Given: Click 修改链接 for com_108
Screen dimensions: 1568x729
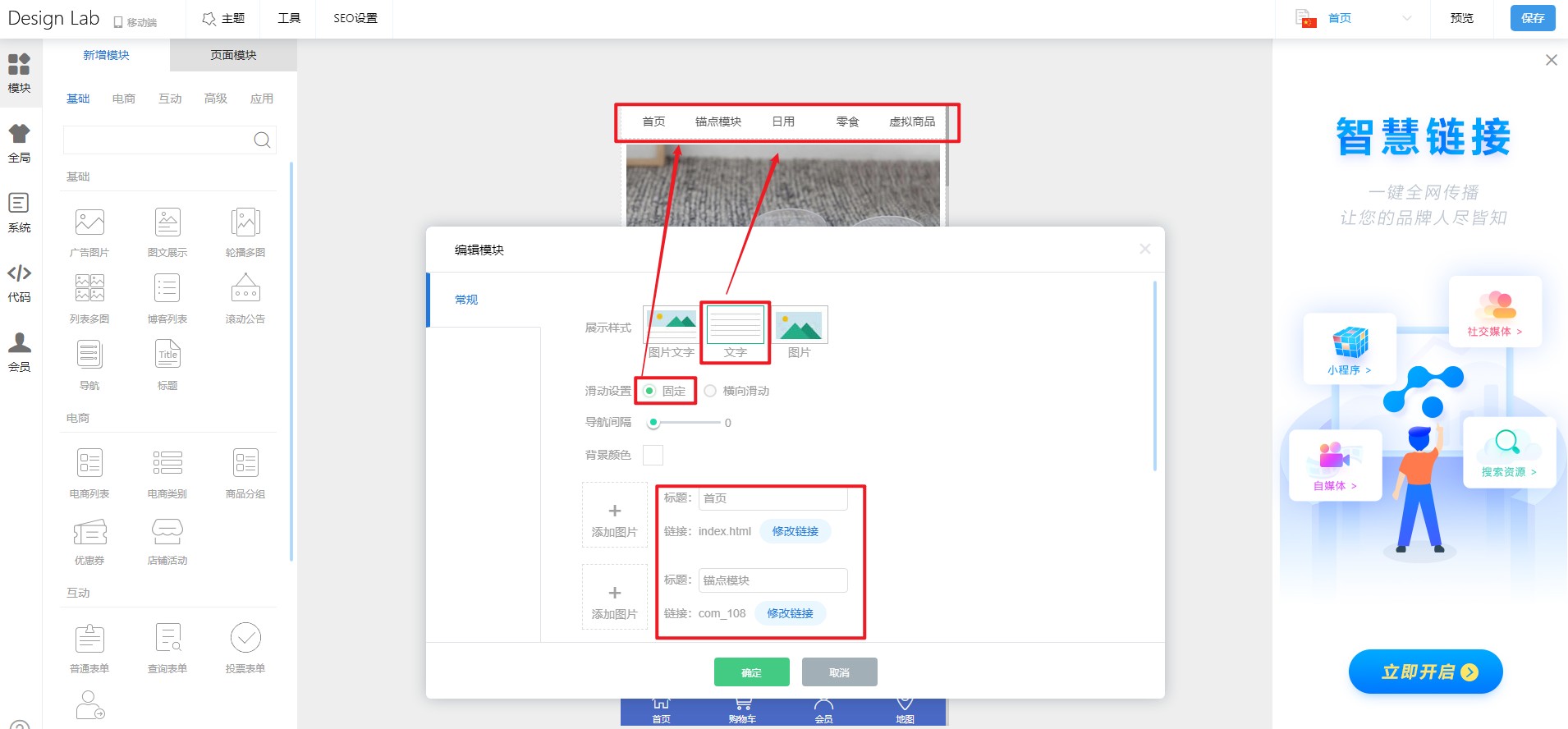Looking at the screenshot, I should 790,613.
